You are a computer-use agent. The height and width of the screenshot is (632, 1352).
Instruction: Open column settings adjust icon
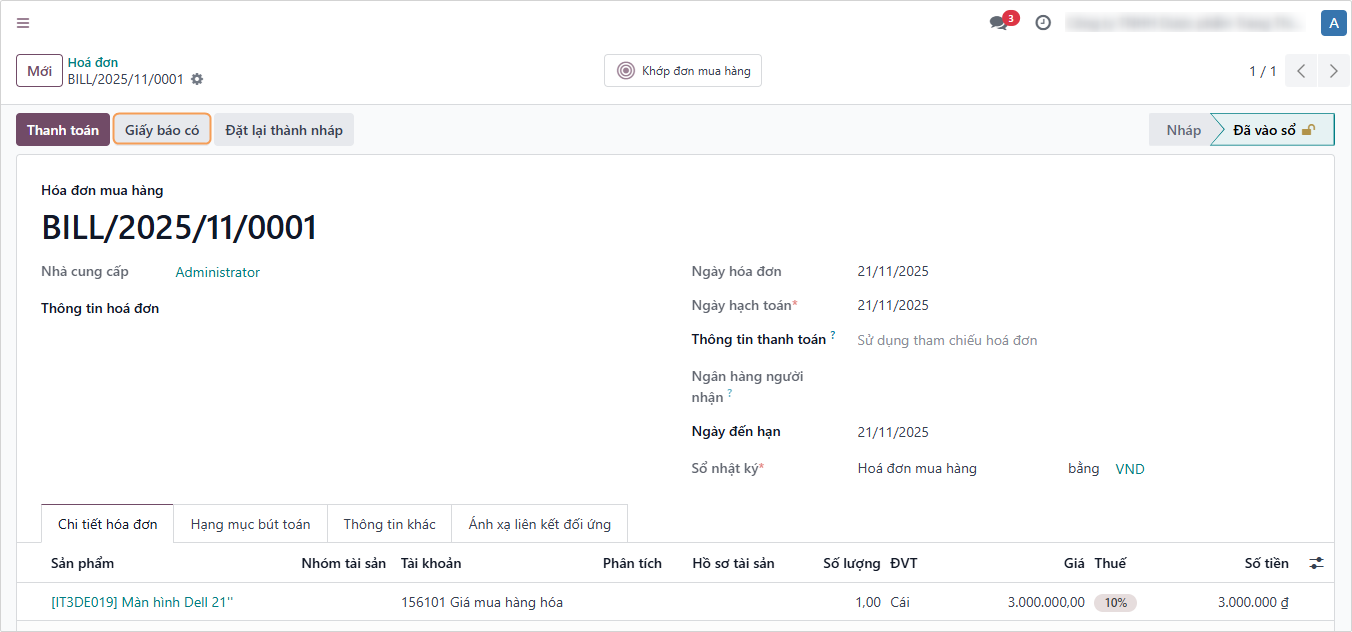(x=1316, y=564)
